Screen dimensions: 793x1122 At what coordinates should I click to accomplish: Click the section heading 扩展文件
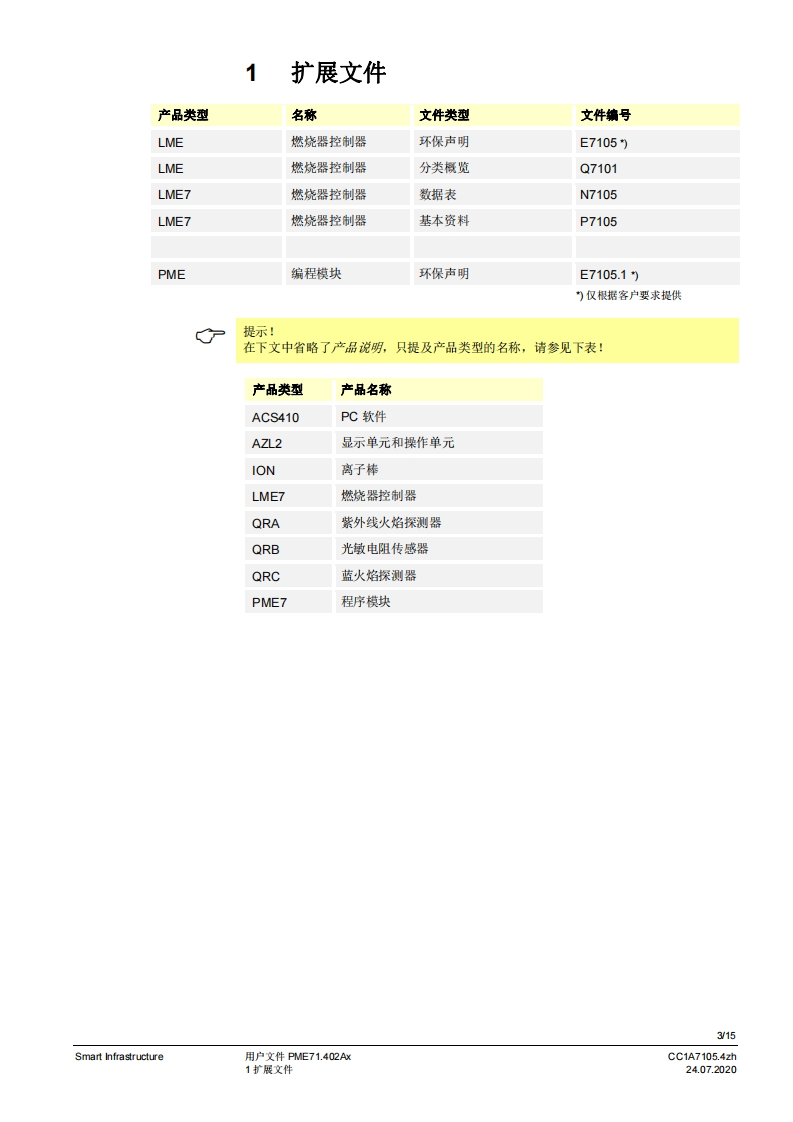338,73
